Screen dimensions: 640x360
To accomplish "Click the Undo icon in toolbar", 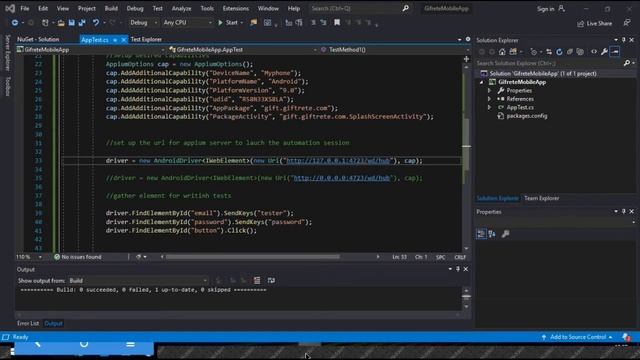I will click(96, 23).
